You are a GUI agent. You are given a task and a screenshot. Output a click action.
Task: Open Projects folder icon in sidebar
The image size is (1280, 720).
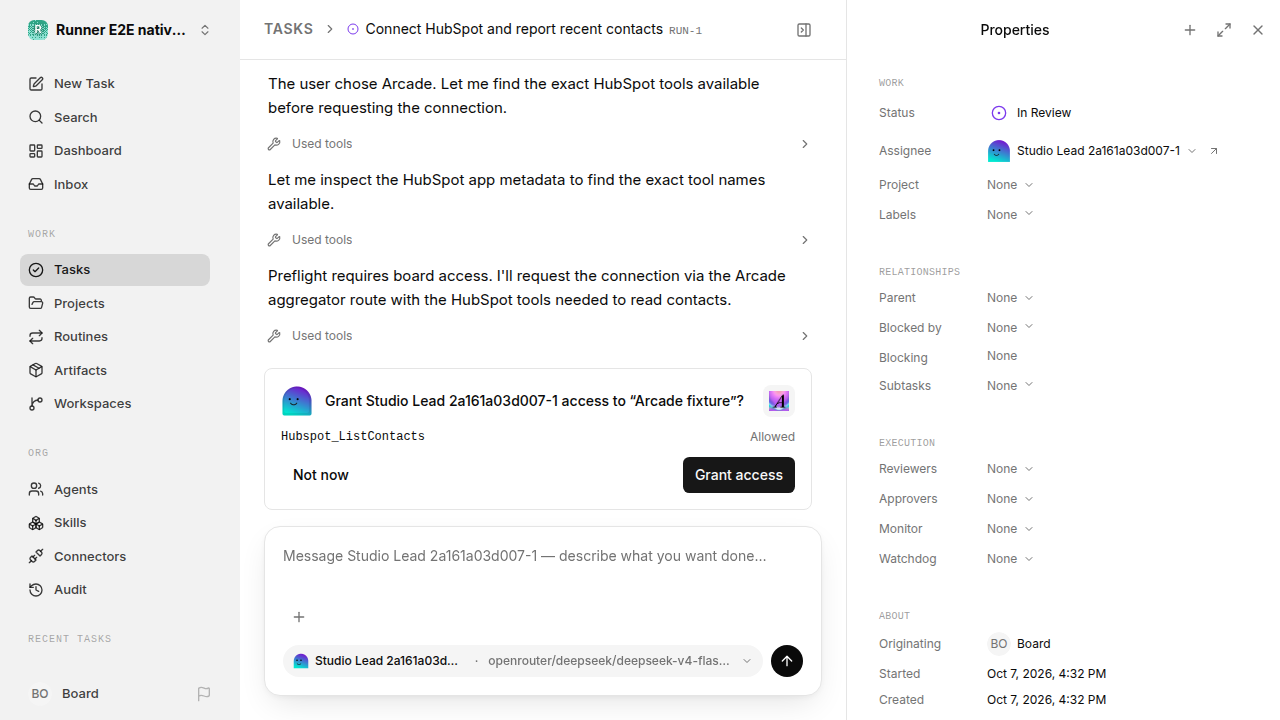click(x=36, y=303)
